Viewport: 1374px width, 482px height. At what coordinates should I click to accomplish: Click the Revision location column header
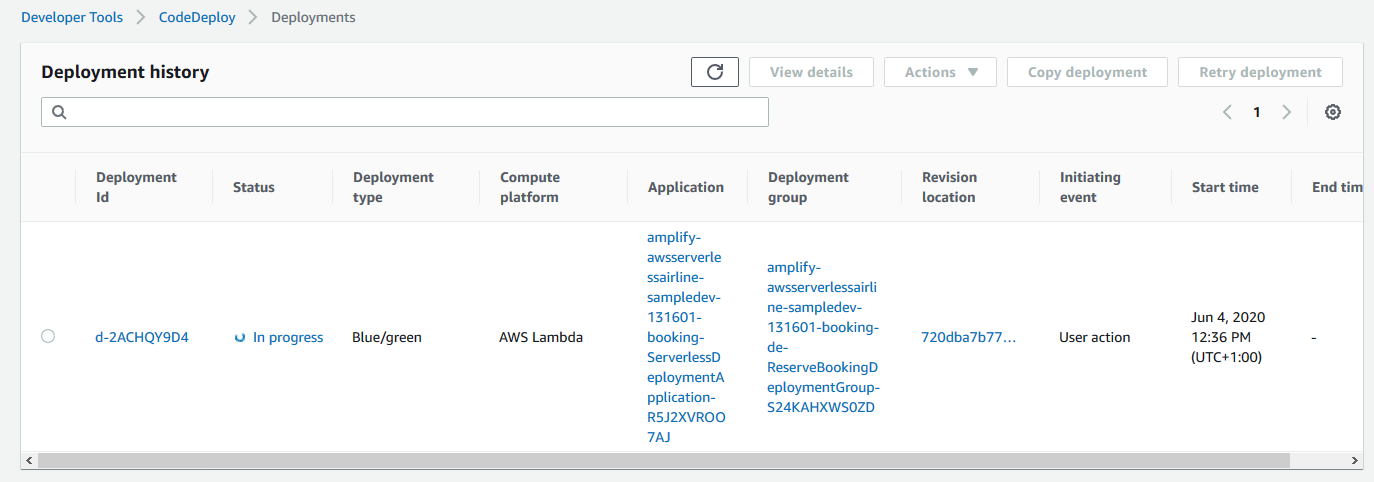point(950,187)
